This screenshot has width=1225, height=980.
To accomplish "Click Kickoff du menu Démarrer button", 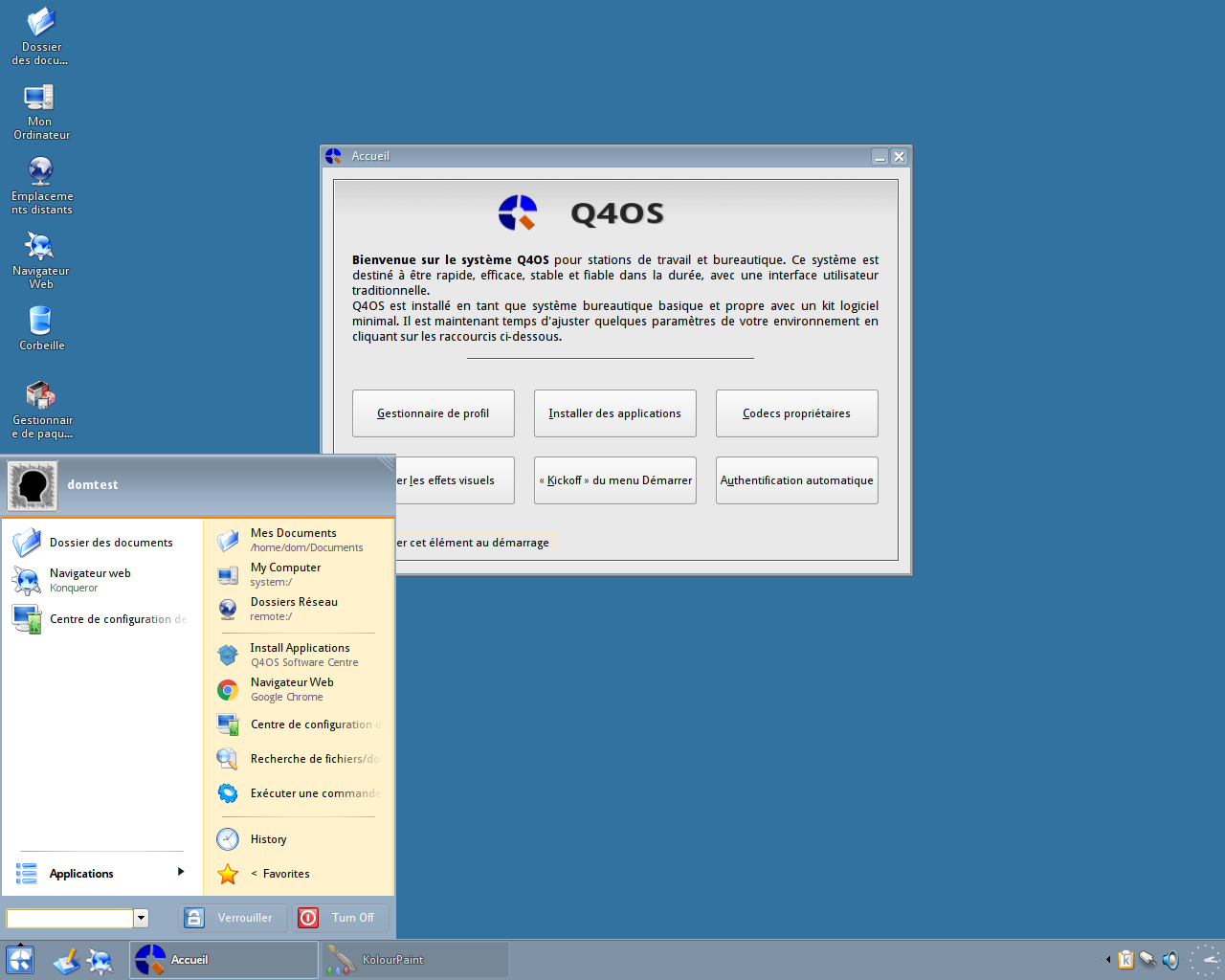I will (x=615, y=480).
